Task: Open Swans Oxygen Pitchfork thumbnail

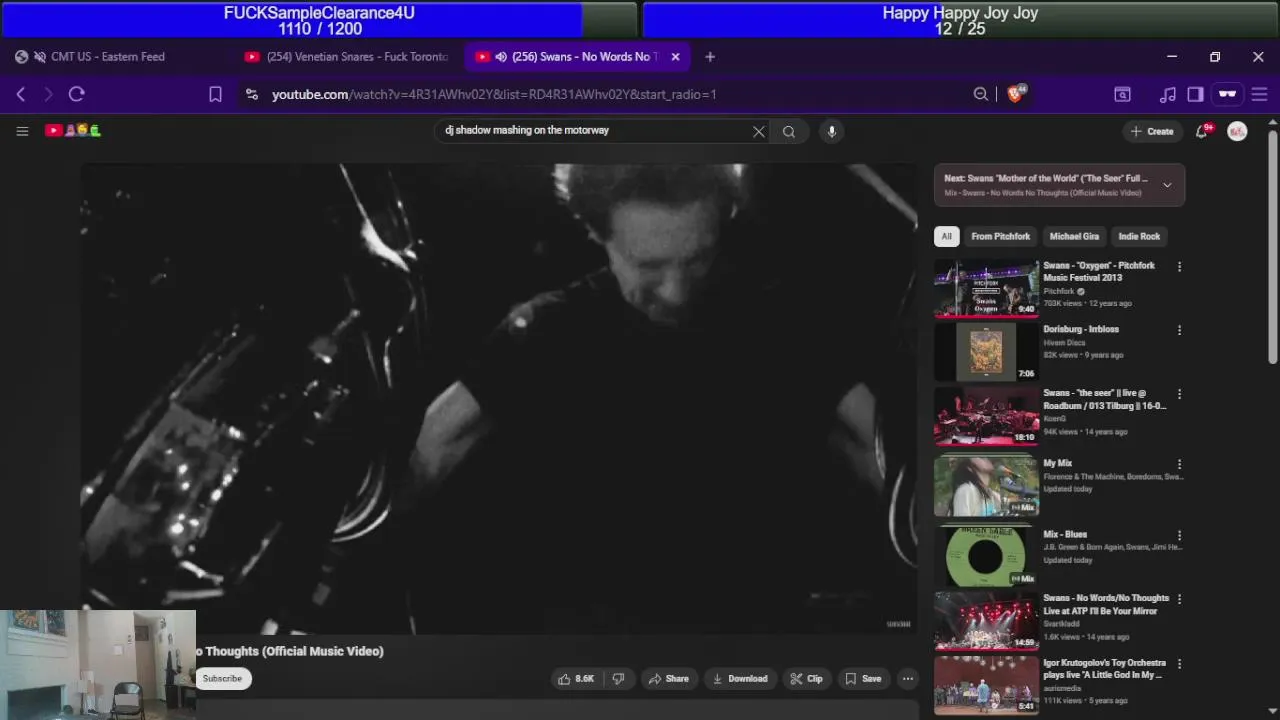Action: tap(986, 288)
